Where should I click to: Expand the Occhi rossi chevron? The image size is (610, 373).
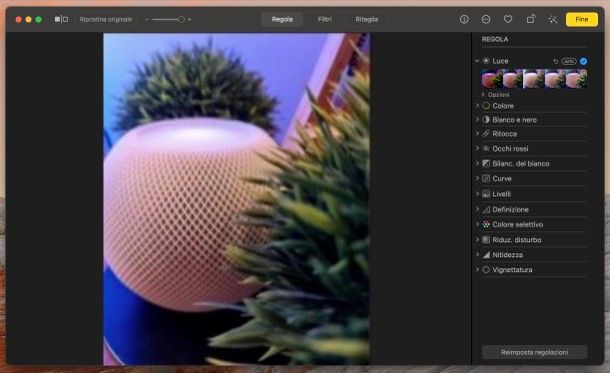click(x=477, y=148)
